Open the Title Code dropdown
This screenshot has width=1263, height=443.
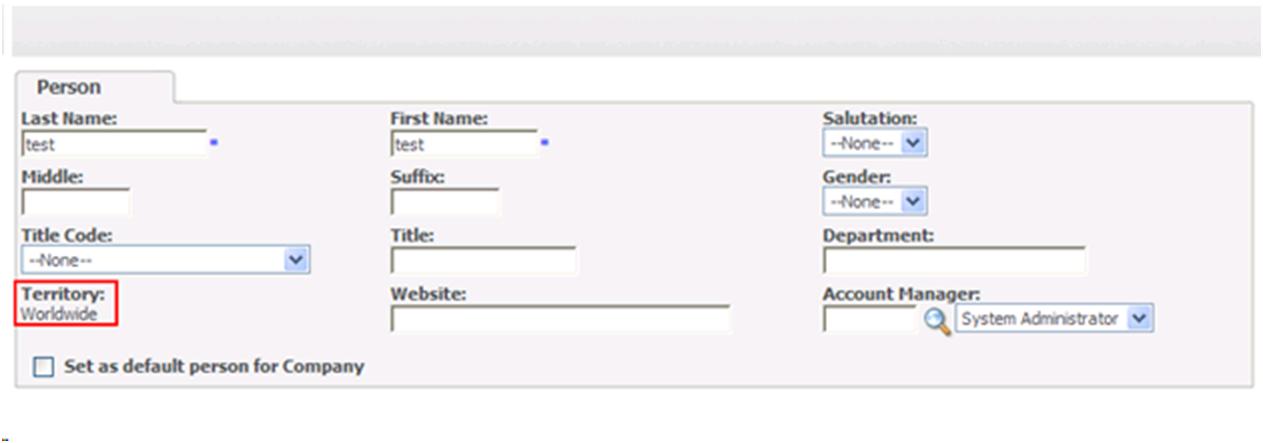coord(165,260)
